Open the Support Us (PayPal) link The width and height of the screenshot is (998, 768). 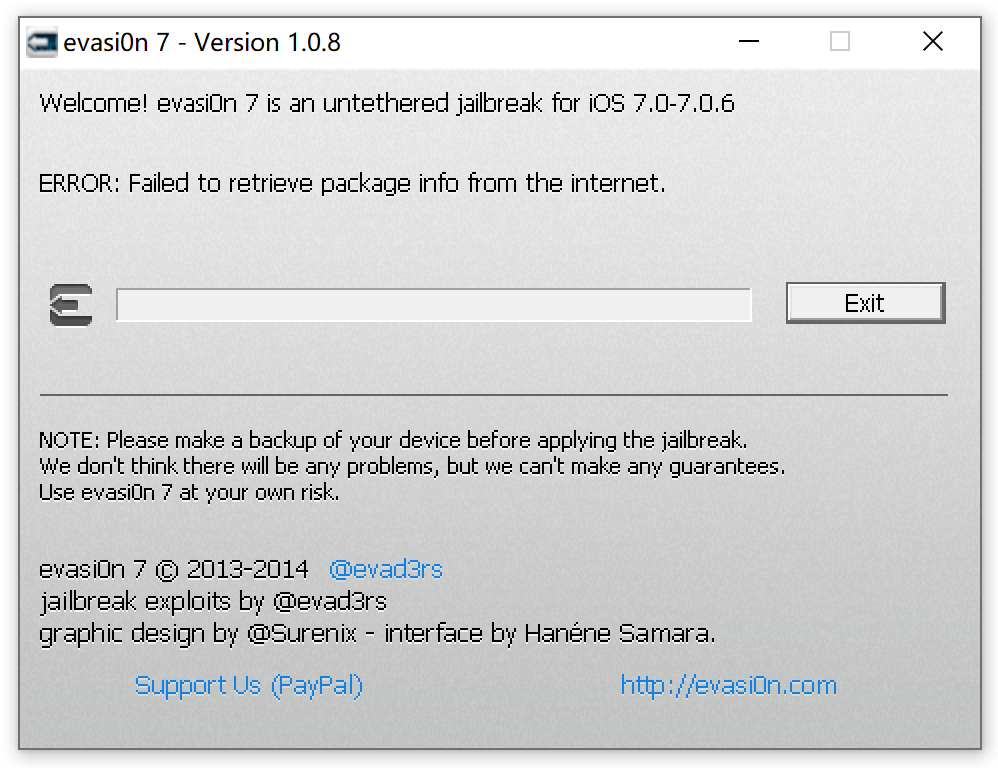coord(248,685)
